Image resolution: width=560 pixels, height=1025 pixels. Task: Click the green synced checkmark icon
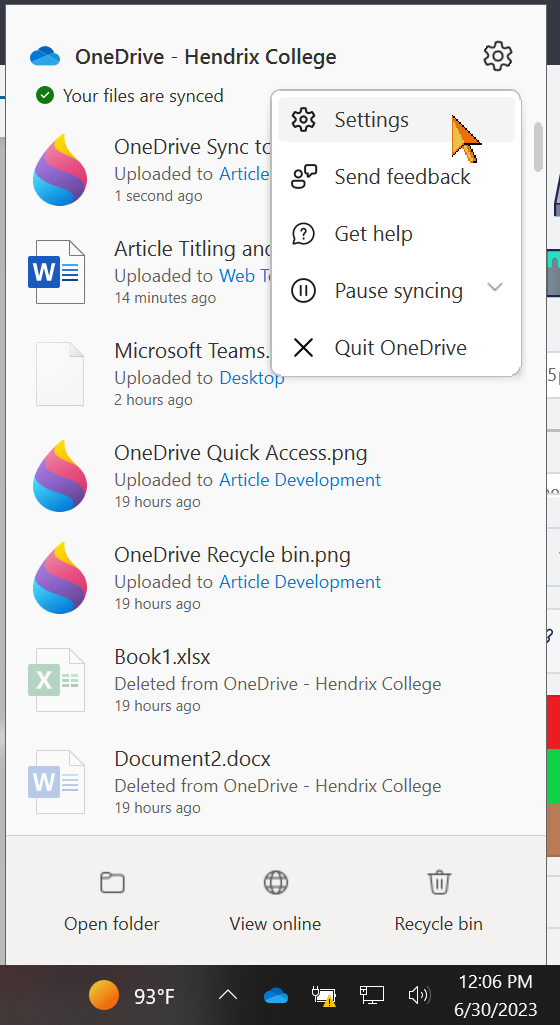click(44, 96)
